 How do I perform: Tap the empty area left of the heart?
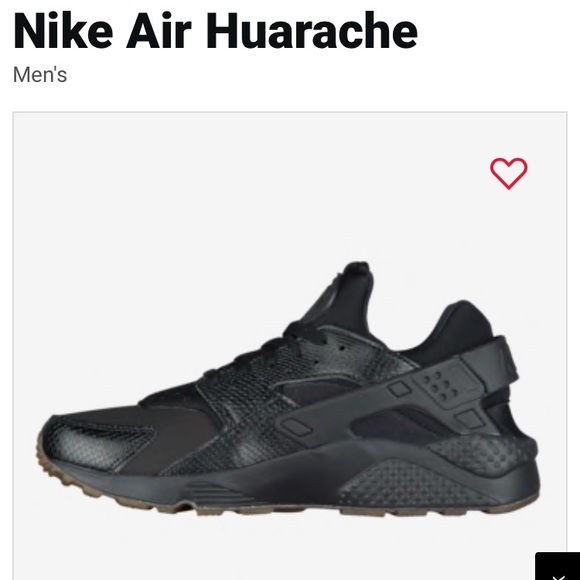click(x=259, y=174)
